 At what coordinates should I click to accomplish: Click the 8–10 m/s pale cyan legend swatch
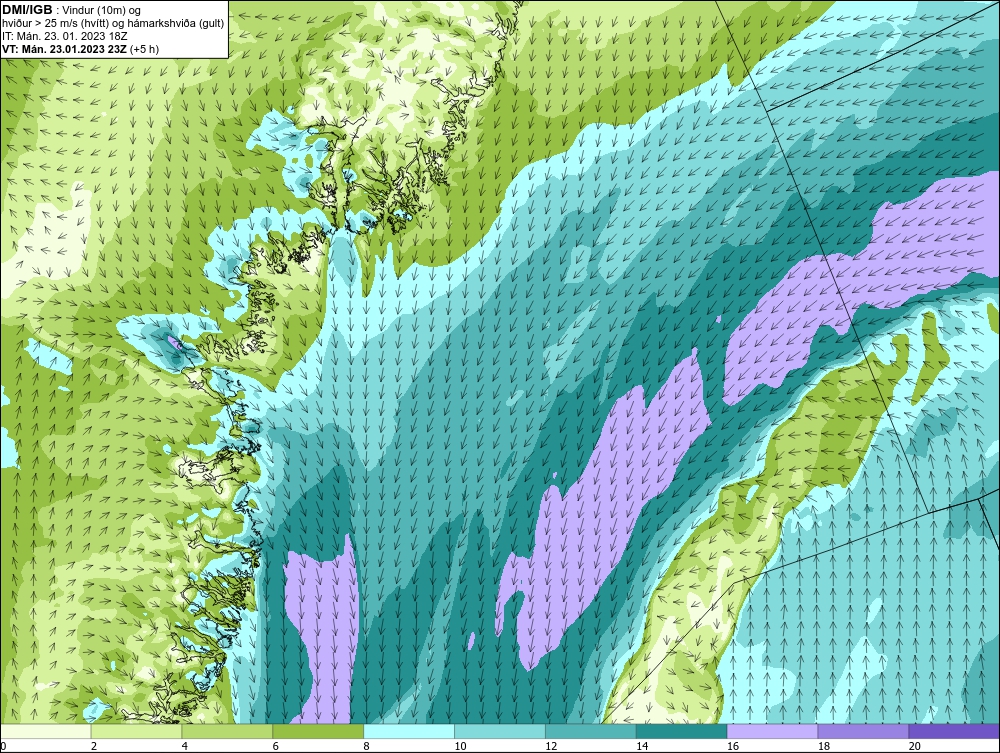coord(409,731)
